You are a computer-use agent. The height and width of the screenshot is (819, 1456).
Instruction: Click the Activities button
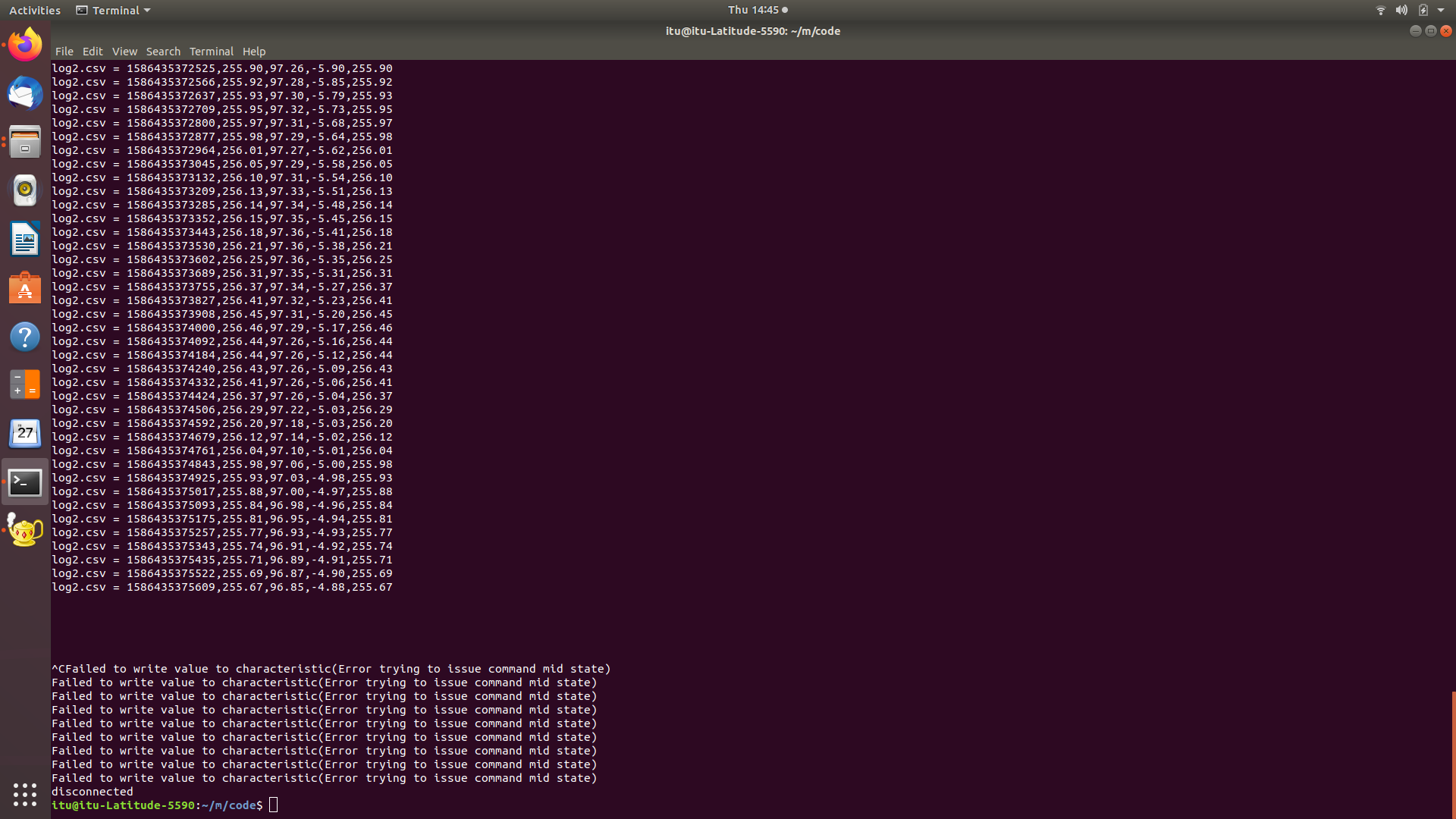(x=35, y=10)
